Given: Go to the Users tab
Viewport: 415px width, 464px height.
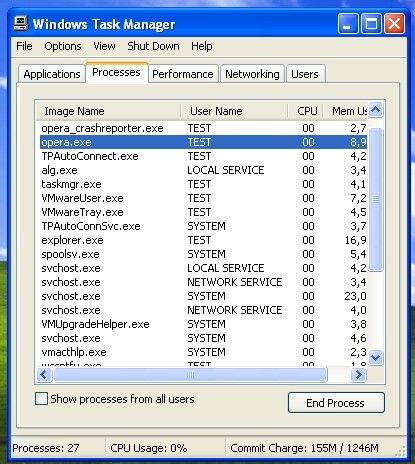Looking at the screenshot, I should [305, 74].
